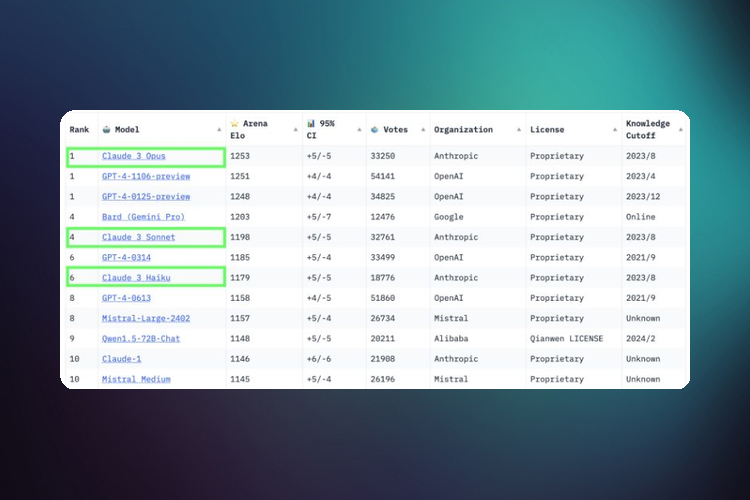Image resolution: width=750 pixels, height=500 pixels.
Task: Click the Online knowledge cutoff cell
Action: pyautogui.click(x=641, y=217)
